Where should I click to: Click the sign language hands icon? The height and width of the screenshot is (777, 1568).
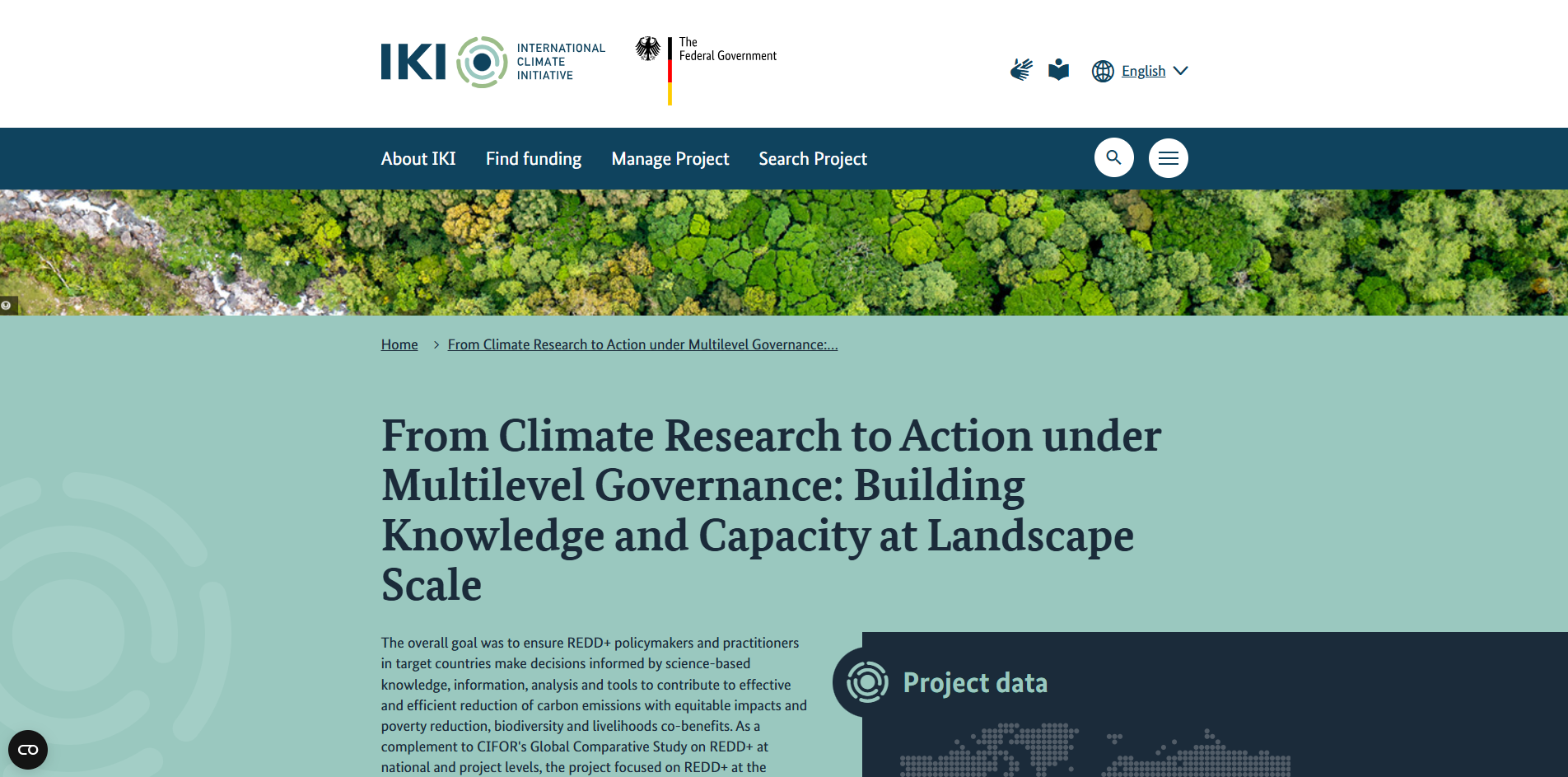click(1021, 70)
